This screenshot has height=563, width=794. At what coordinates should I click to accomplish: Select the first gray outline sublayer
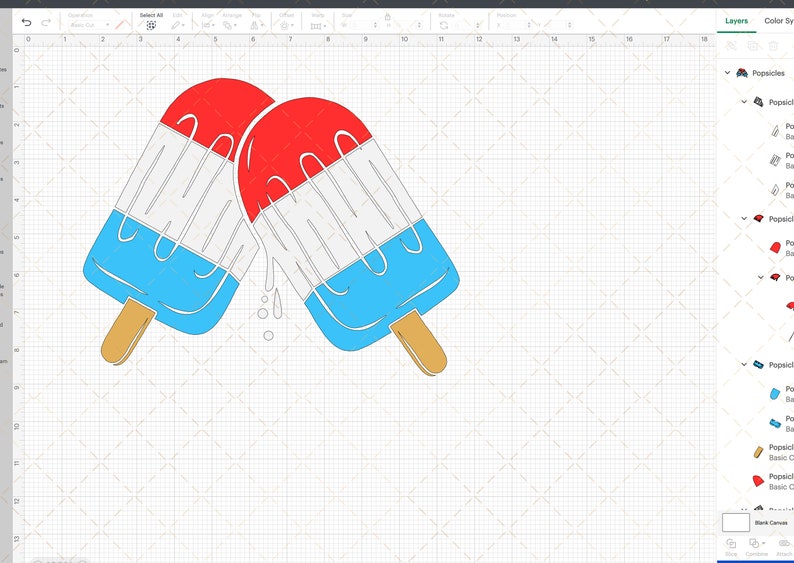[775, 131]
